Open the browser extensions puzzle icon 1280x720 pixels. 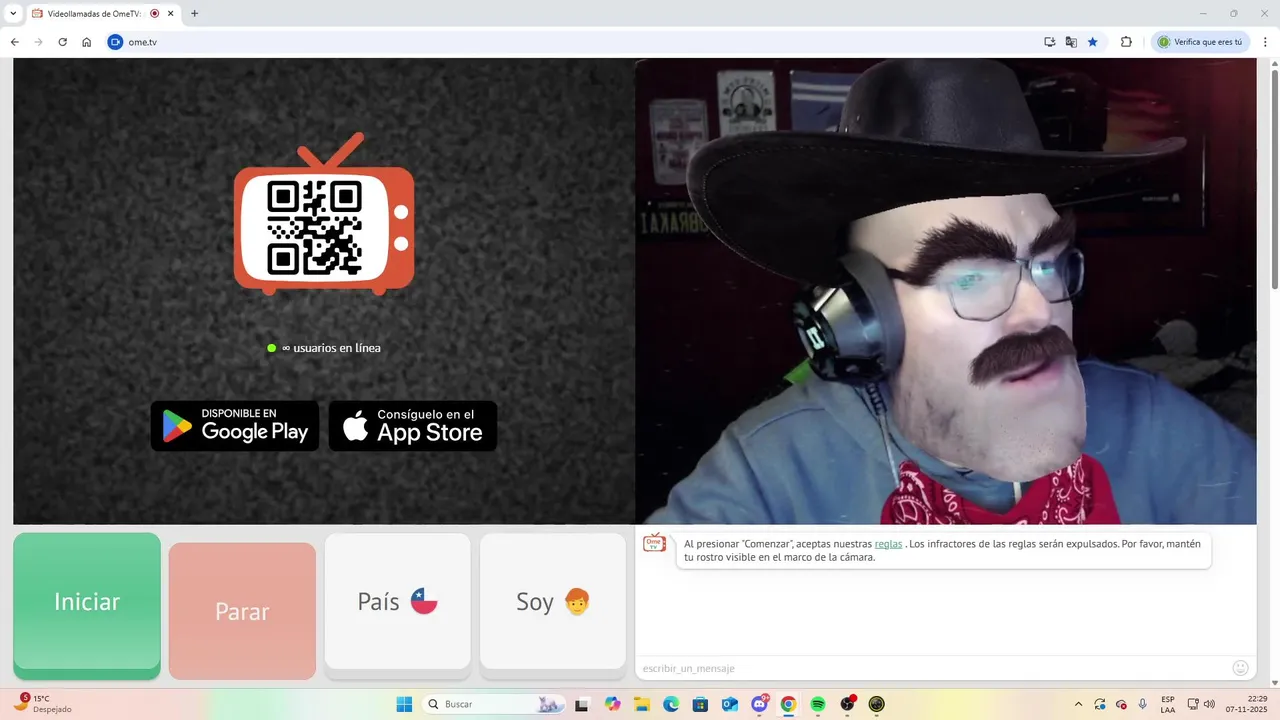coord(1126,42)
